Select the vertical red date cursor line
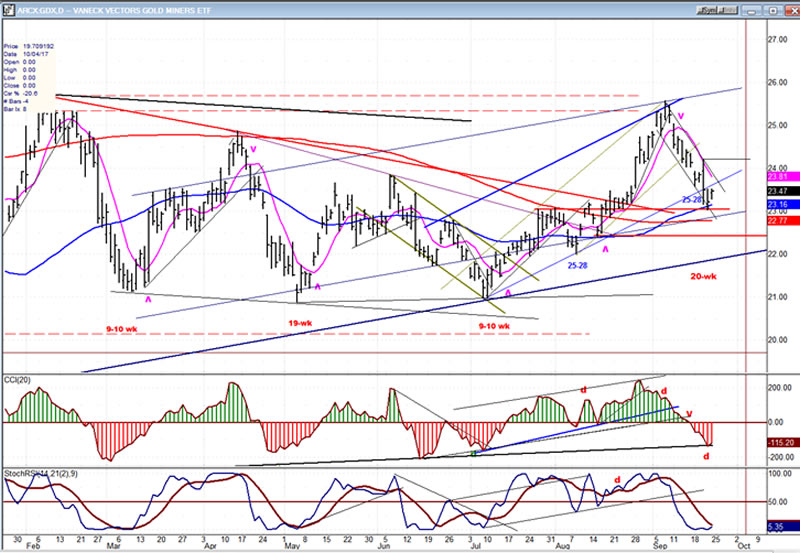The image size is (800, 553). (746, 275)
